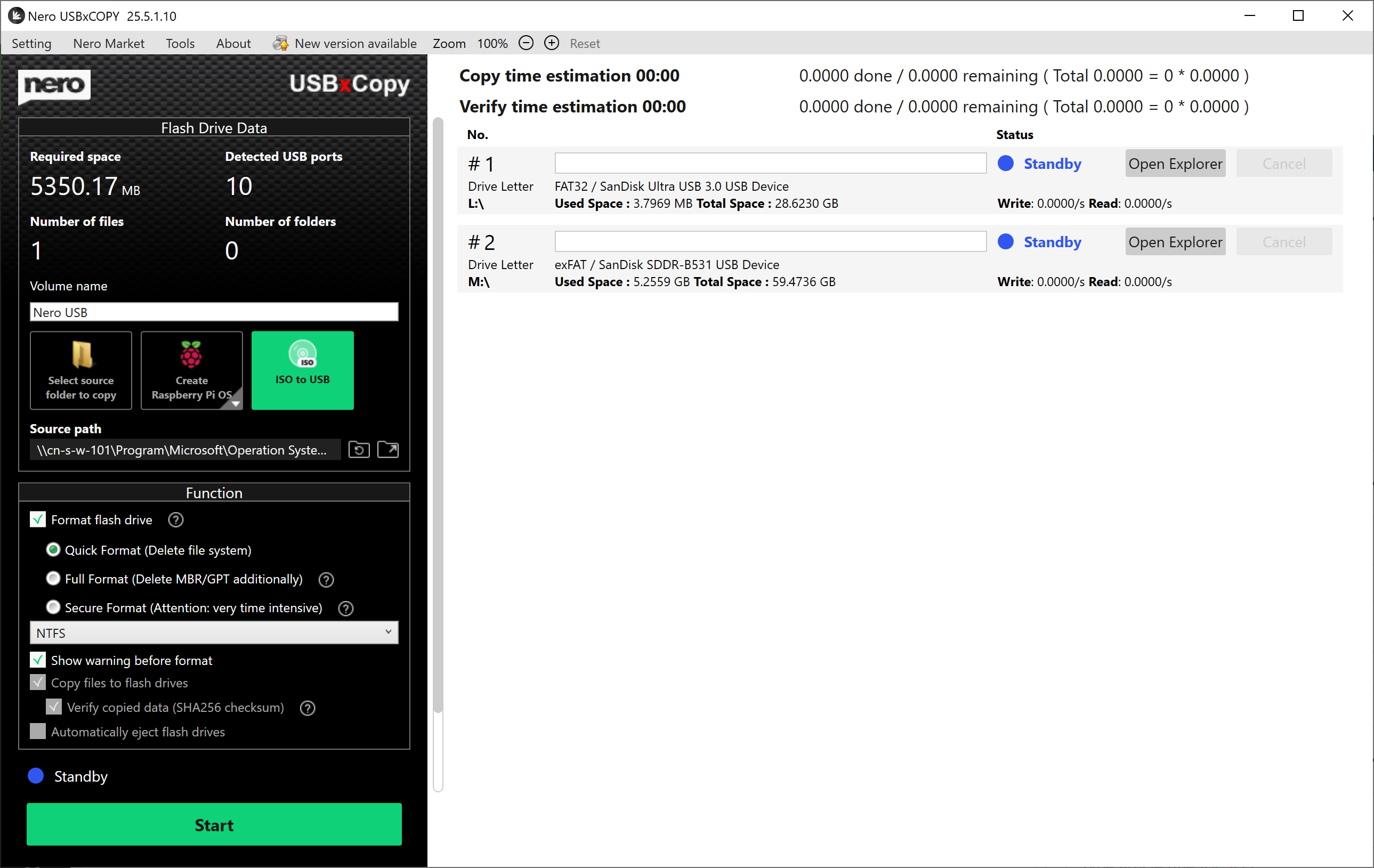Screen dimensions: 1374x868
Task: Click the zoom out minus icon
Action: 526,43
